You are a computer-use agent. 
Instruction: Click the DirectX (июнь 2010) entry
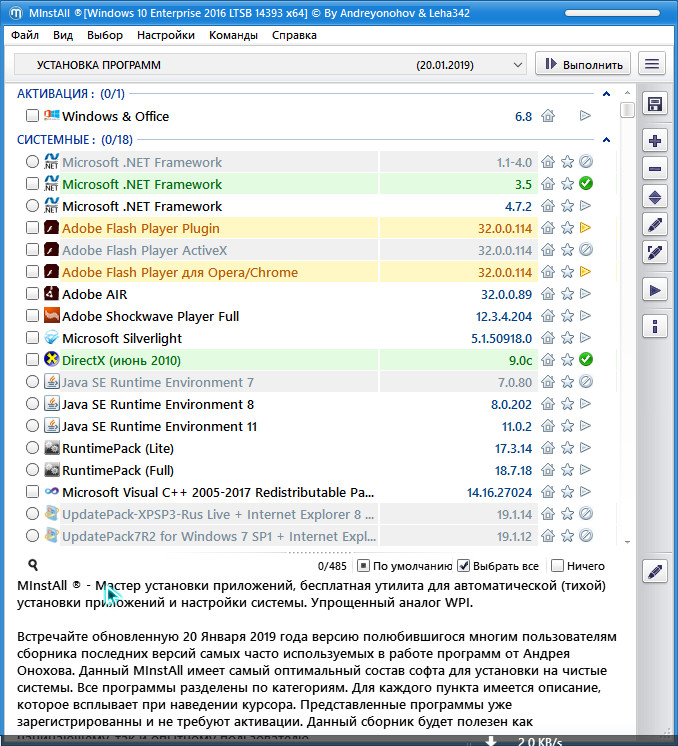coord(121,360)
